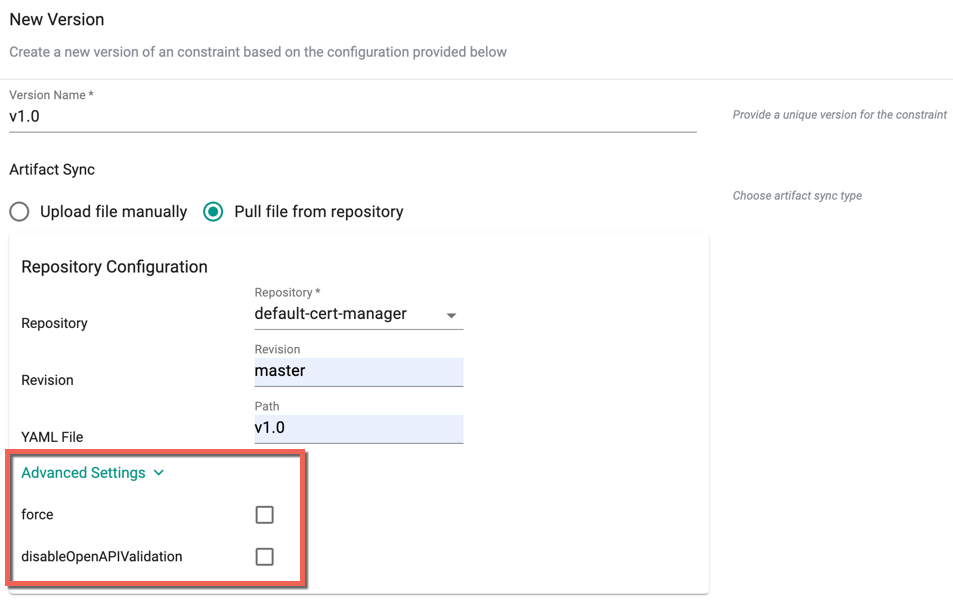Enable the force checkbox
The height and width of the screenshot is (603, 953).
click(x=264, y=515)
